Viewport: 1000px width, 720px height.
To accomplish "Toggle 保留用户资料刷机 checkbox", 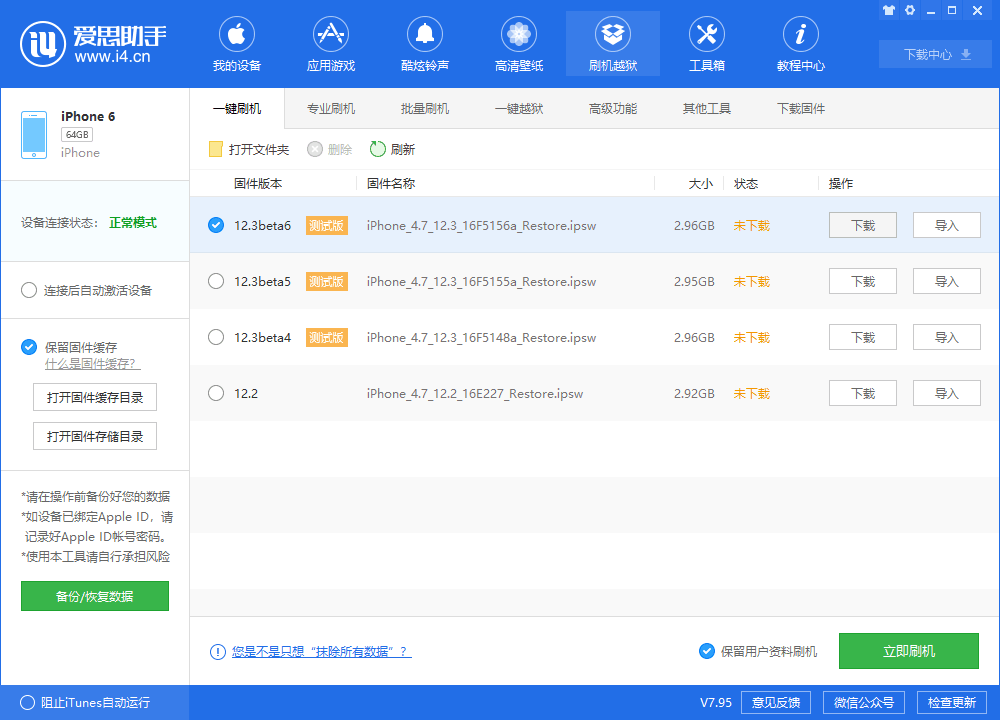I will (x=707, y=651).
